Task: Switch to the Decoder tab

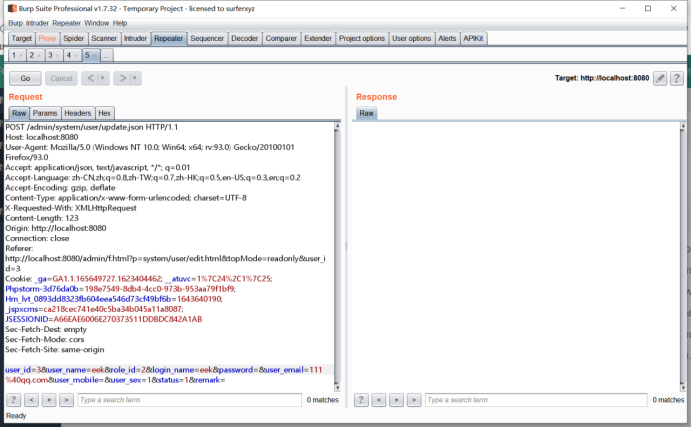Action: coord(244,38)
